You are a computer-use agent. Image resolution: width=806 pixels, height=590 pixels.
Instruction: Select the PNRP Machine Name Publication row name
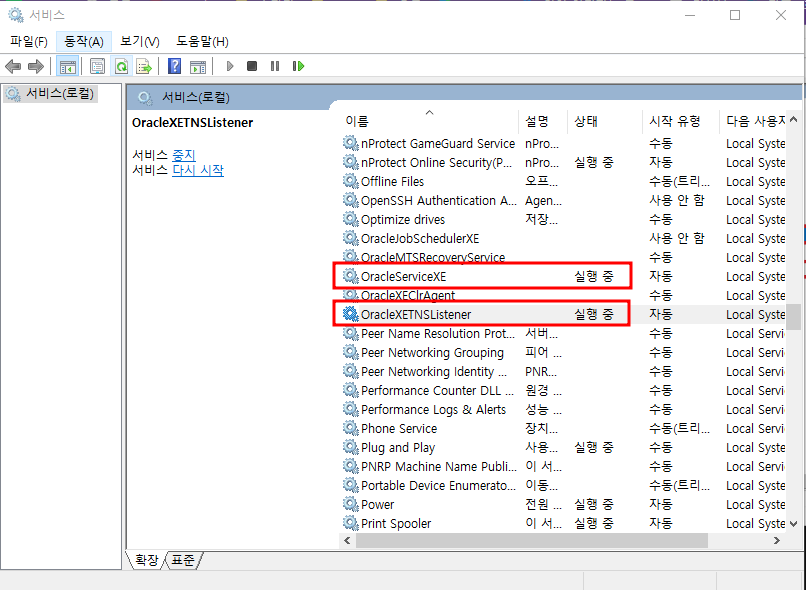[438, 466]
